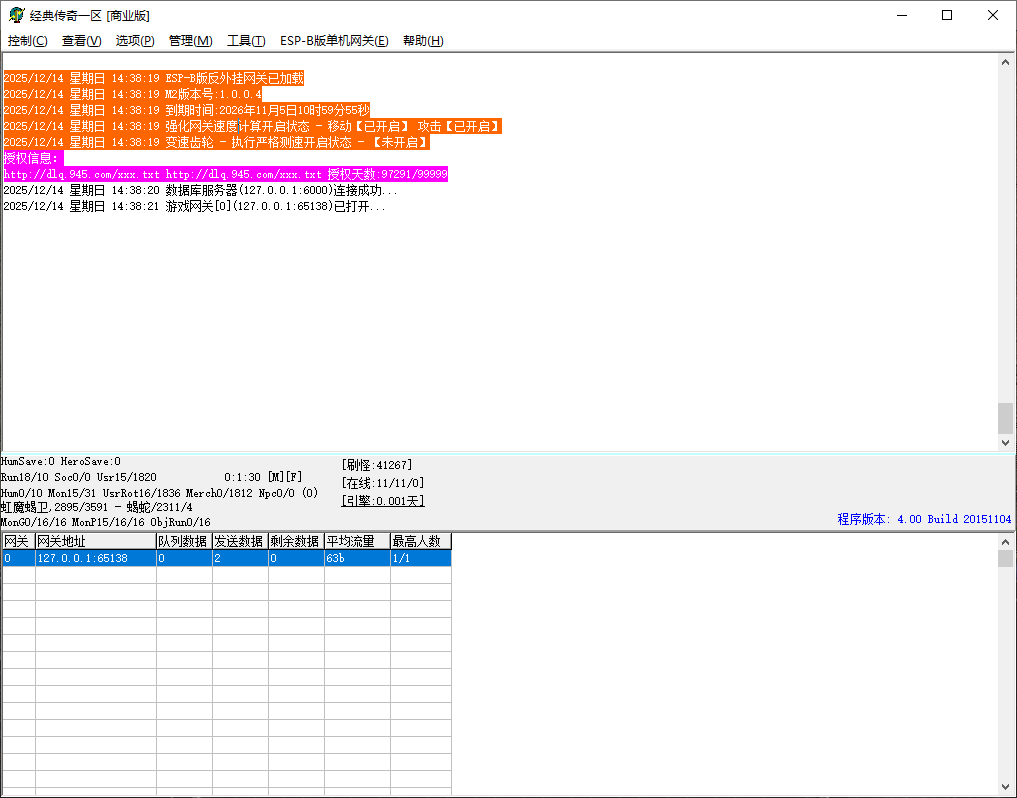Open the ESP-B版单机网关(E) menu
Screen dimensions: 1017x798
pyautogui.click(x=334, y=41)
